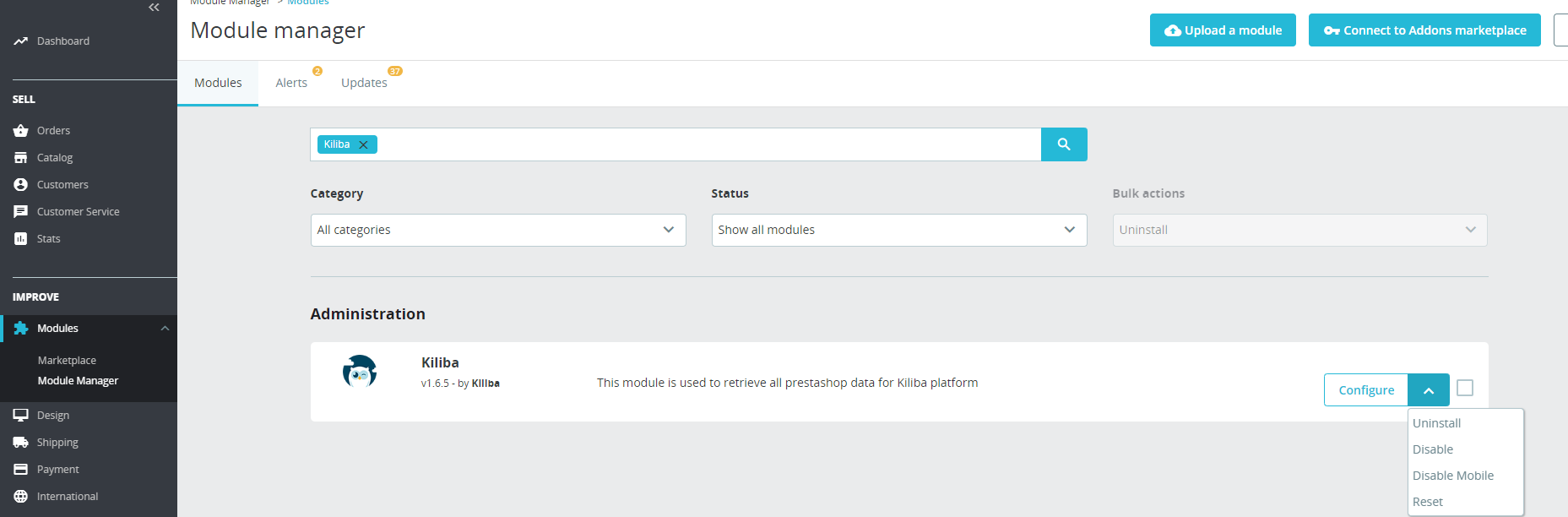Switch to the Updates tab

click(364, 83)
